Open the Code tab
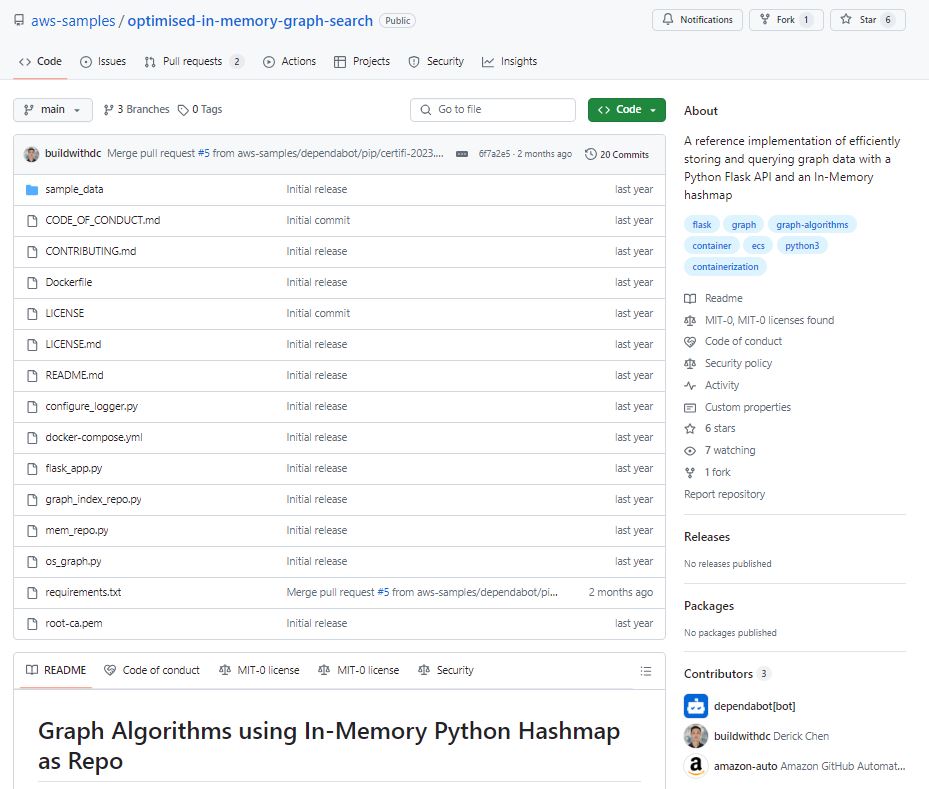The height and width of the screenshot is (789, 929). pos(40,62)
